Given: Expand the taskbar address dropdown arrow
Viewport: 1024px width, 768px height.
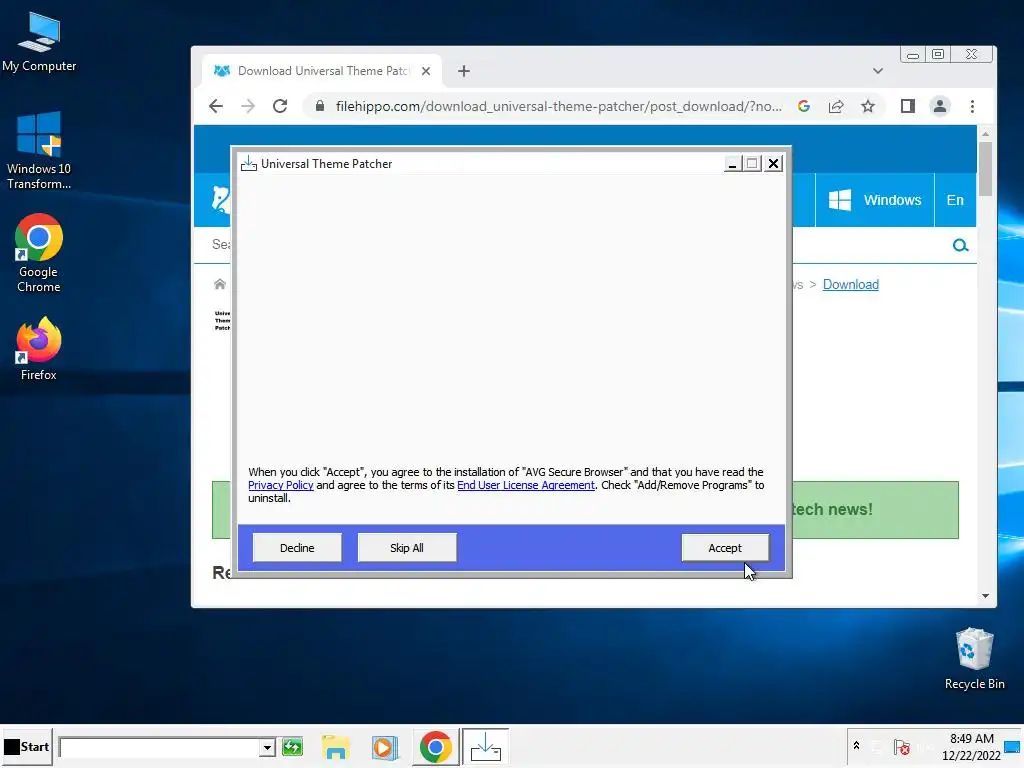Looking at the screenshot, I should tap(267, 747).
